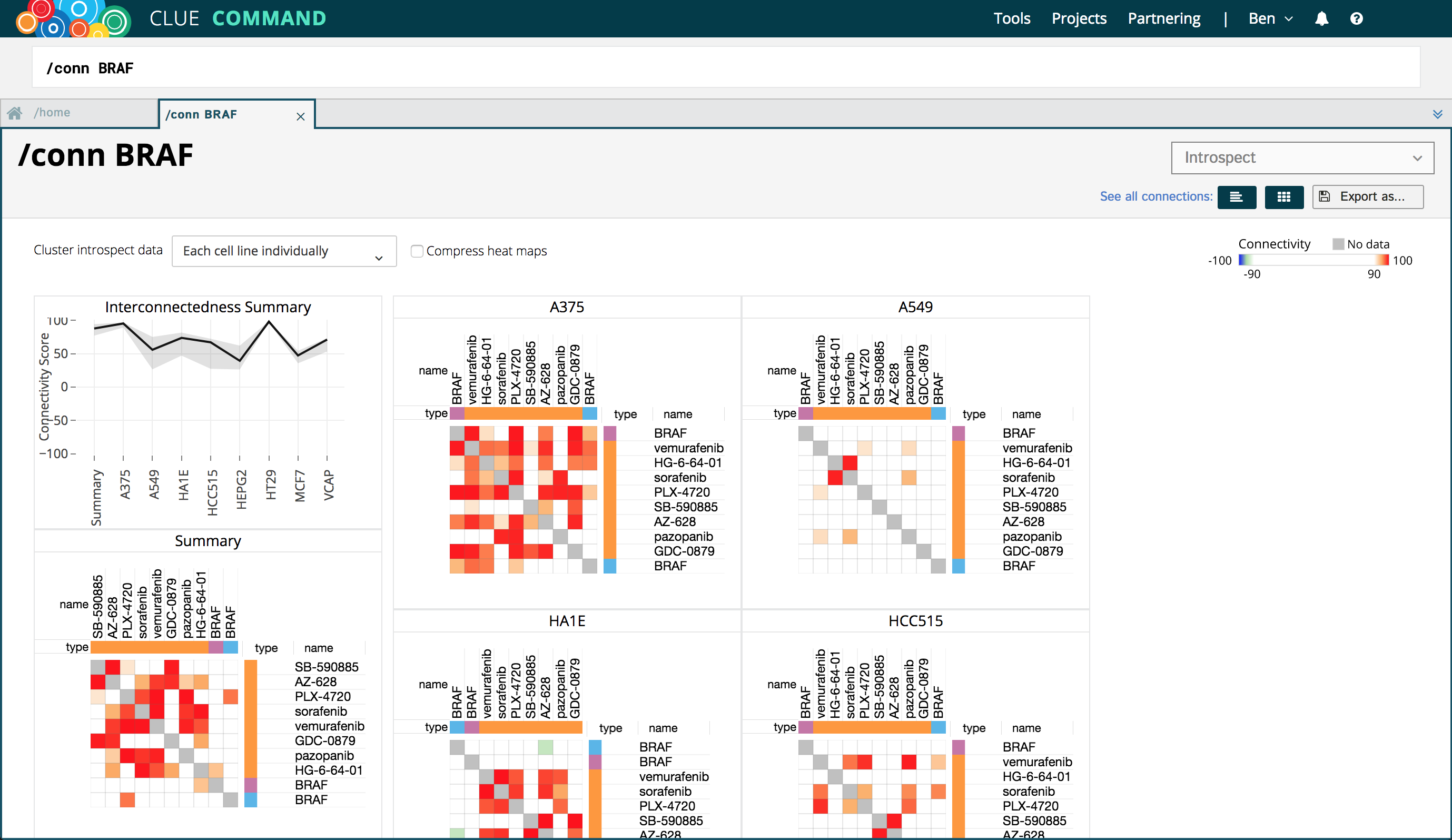Click HG-6-64-01 row label in Summary heatmap
1452x840 pixels.
click(329, 770)
